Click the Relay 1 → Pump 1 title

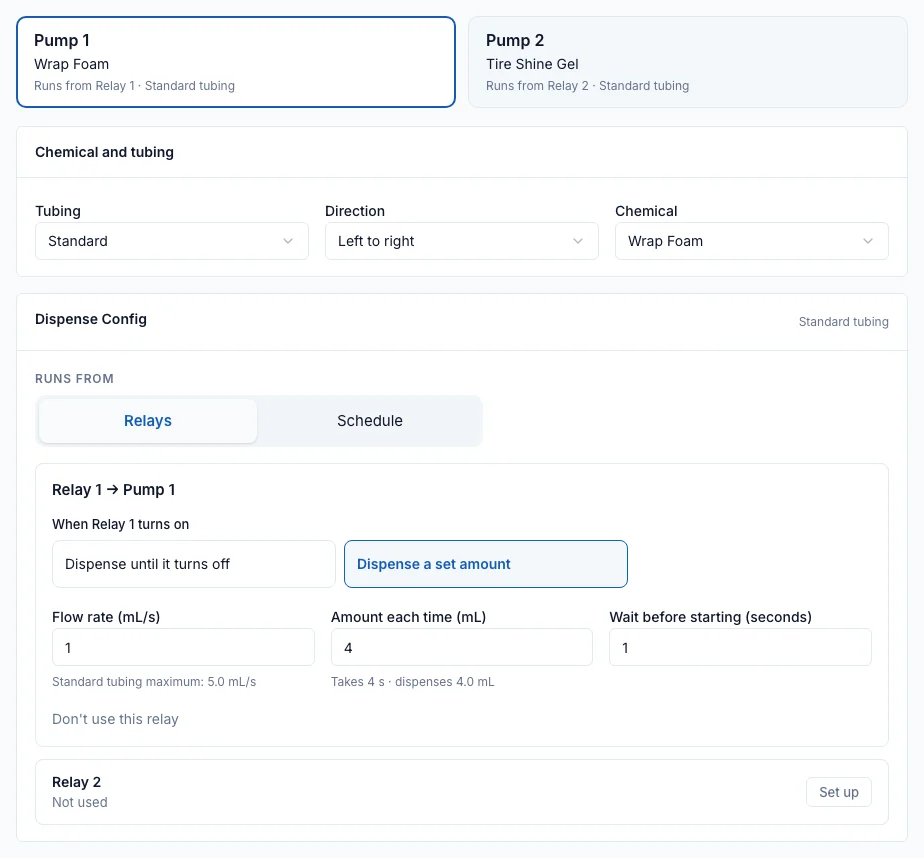click(x=114, y=490)
